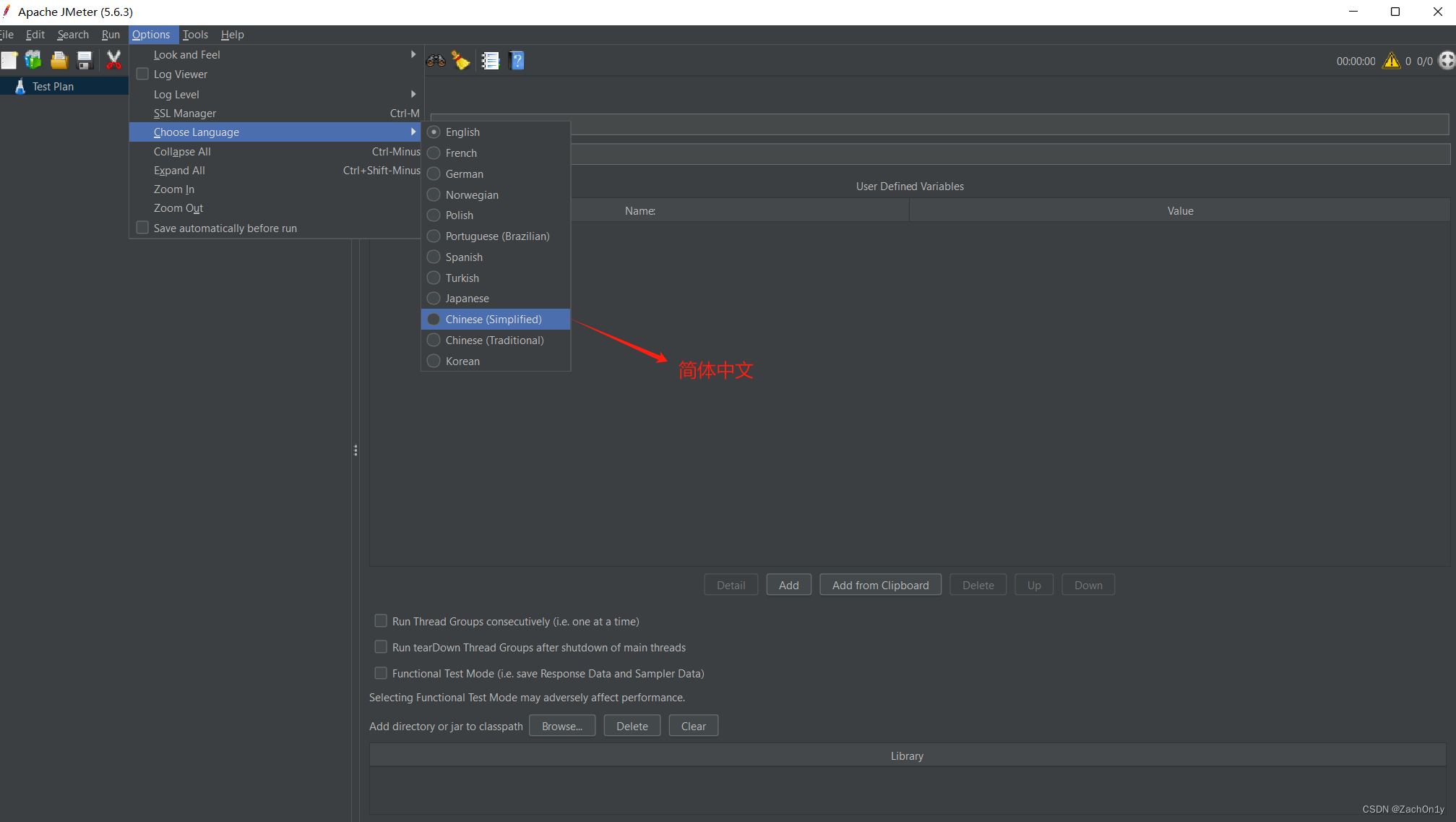Click the Reset Search broom icon

(461, 61)
